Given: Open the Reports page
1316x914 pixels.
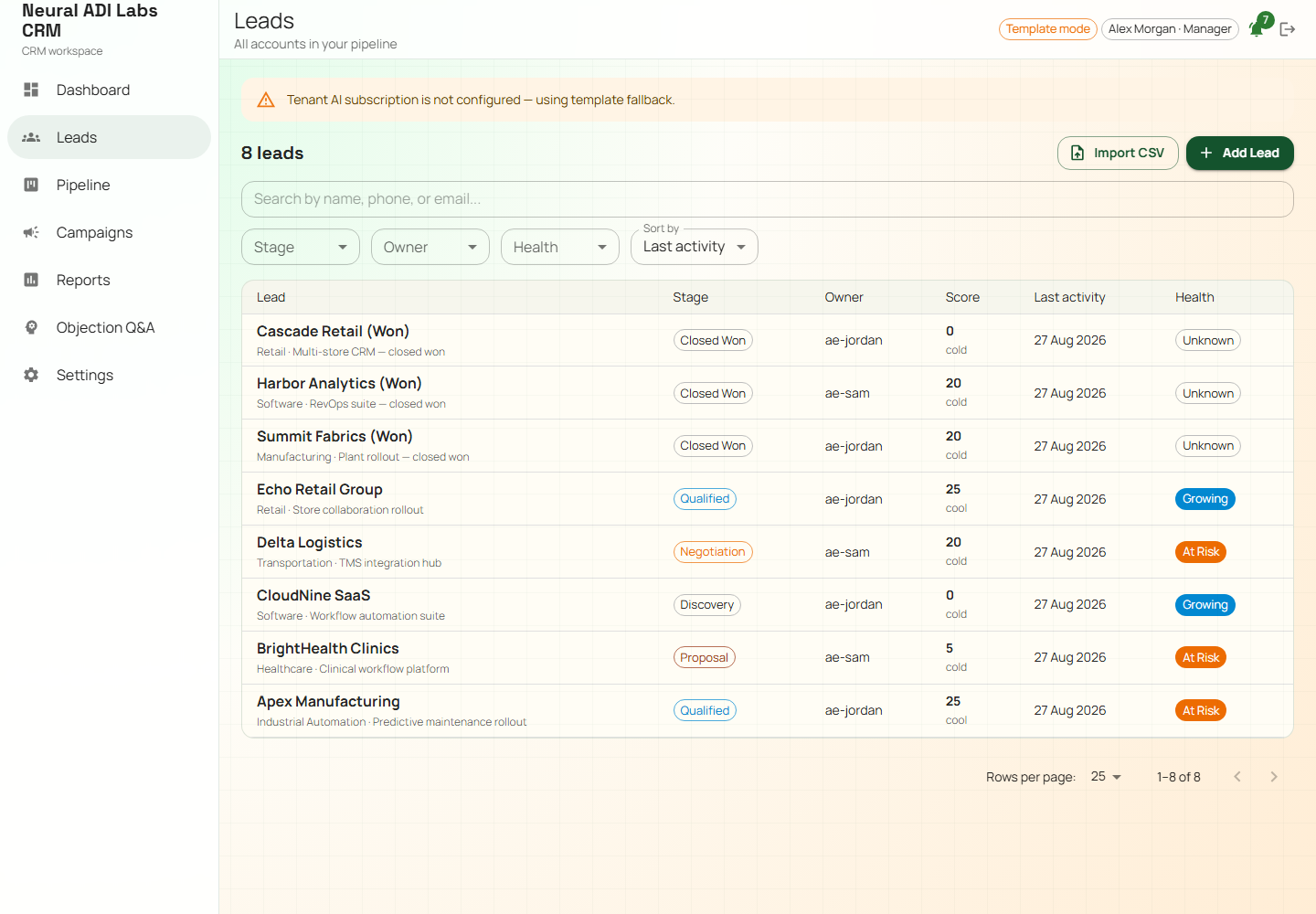Looking at the screenshot, I should [109, 280].
